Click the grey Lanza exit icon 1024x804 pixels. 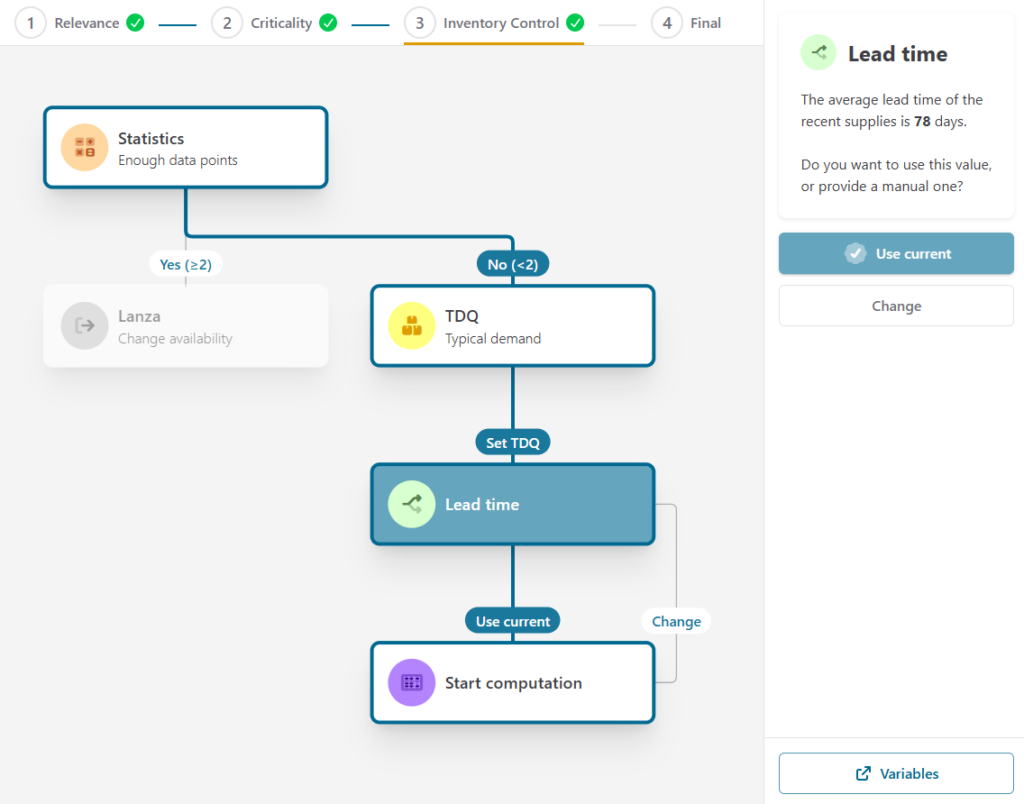coord(85,326)
